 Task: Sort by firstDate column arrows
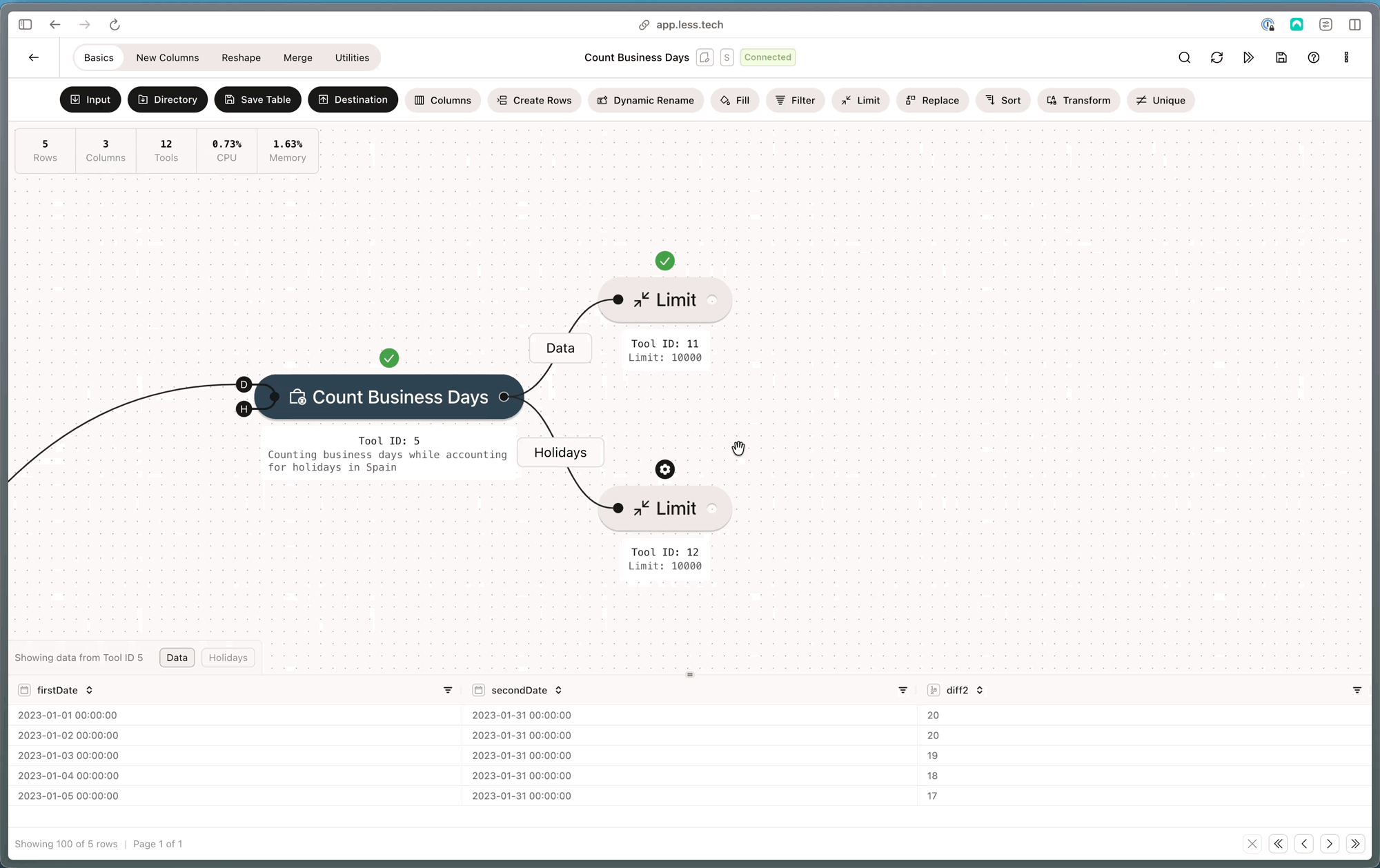[x=89, y=690]
